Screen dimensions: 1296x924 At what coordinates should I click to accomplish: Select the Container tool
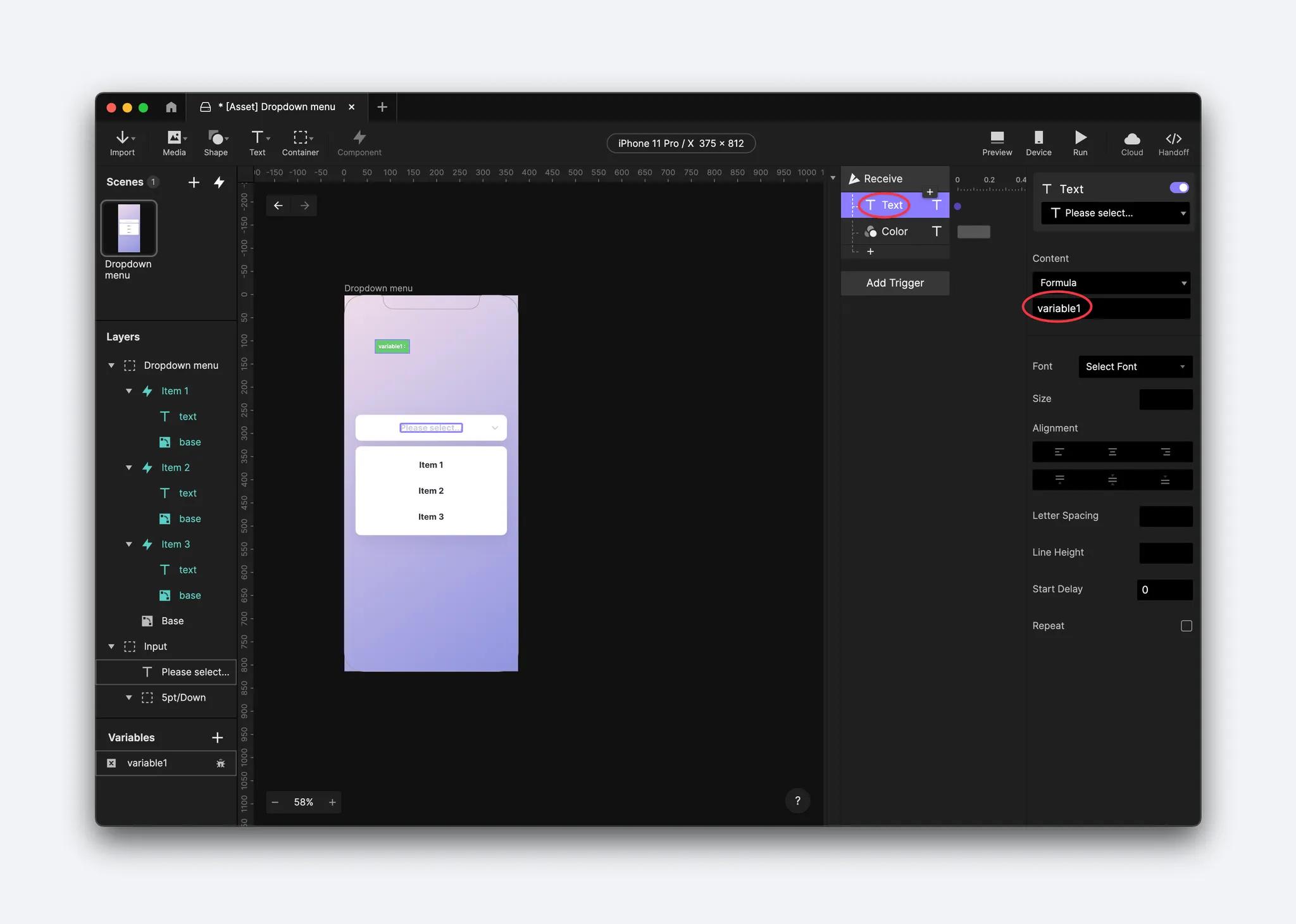tap(301, 143)
